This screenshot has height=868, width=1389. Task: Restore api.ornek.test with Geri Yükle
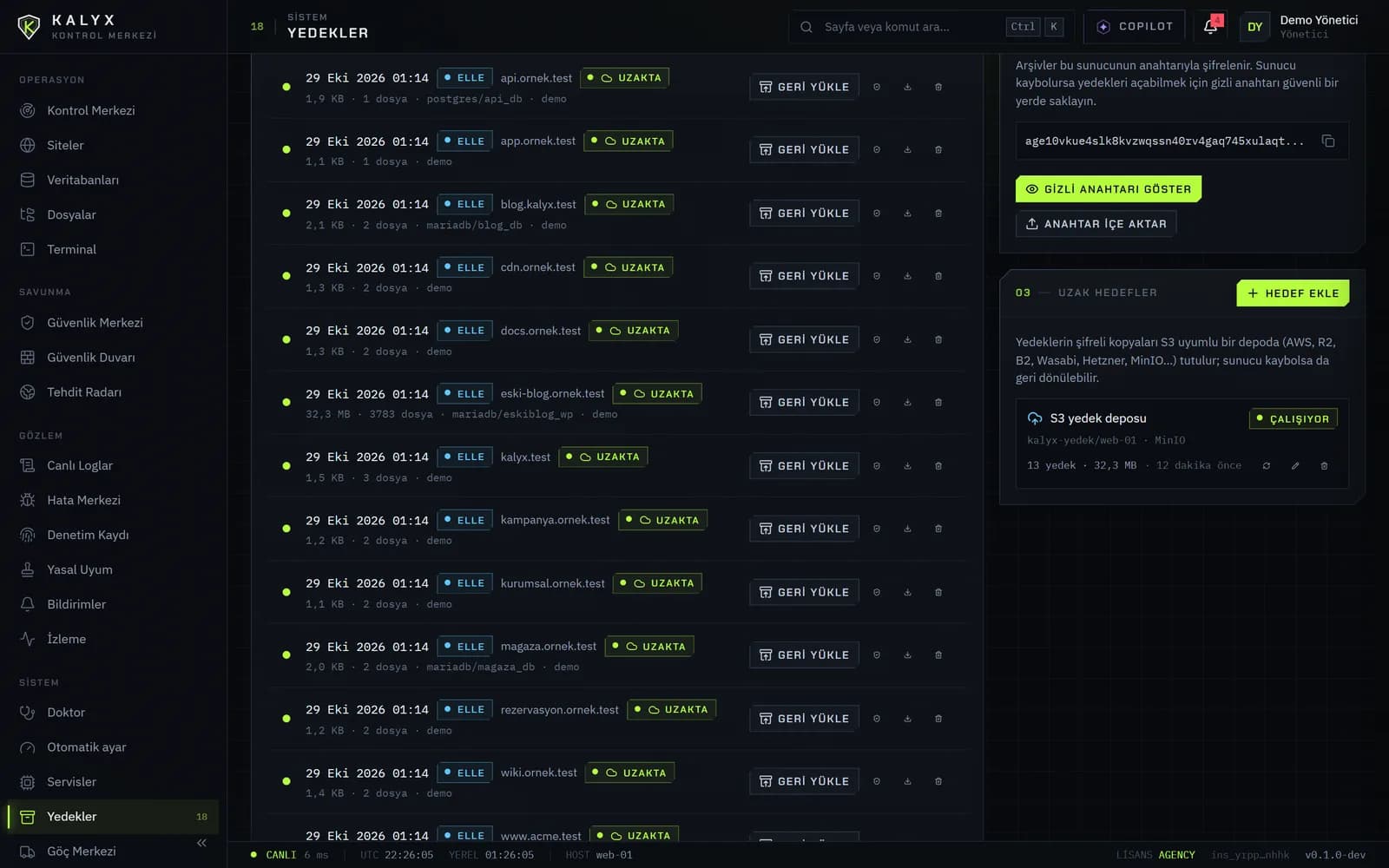(804, 87)
